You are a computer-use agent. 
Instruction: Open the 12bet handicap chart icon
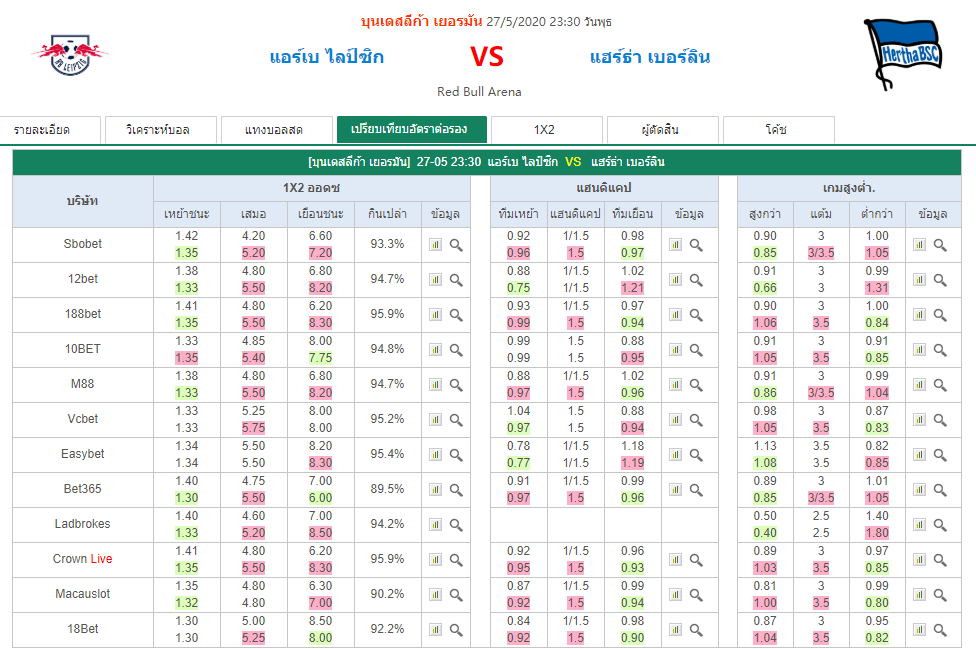[x=675, y=279]
